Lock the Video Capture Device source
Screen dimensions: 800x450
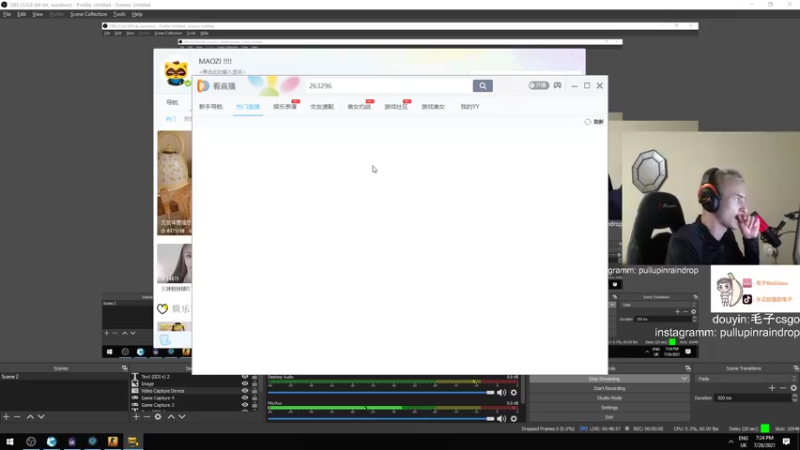(x=255, y=391)
